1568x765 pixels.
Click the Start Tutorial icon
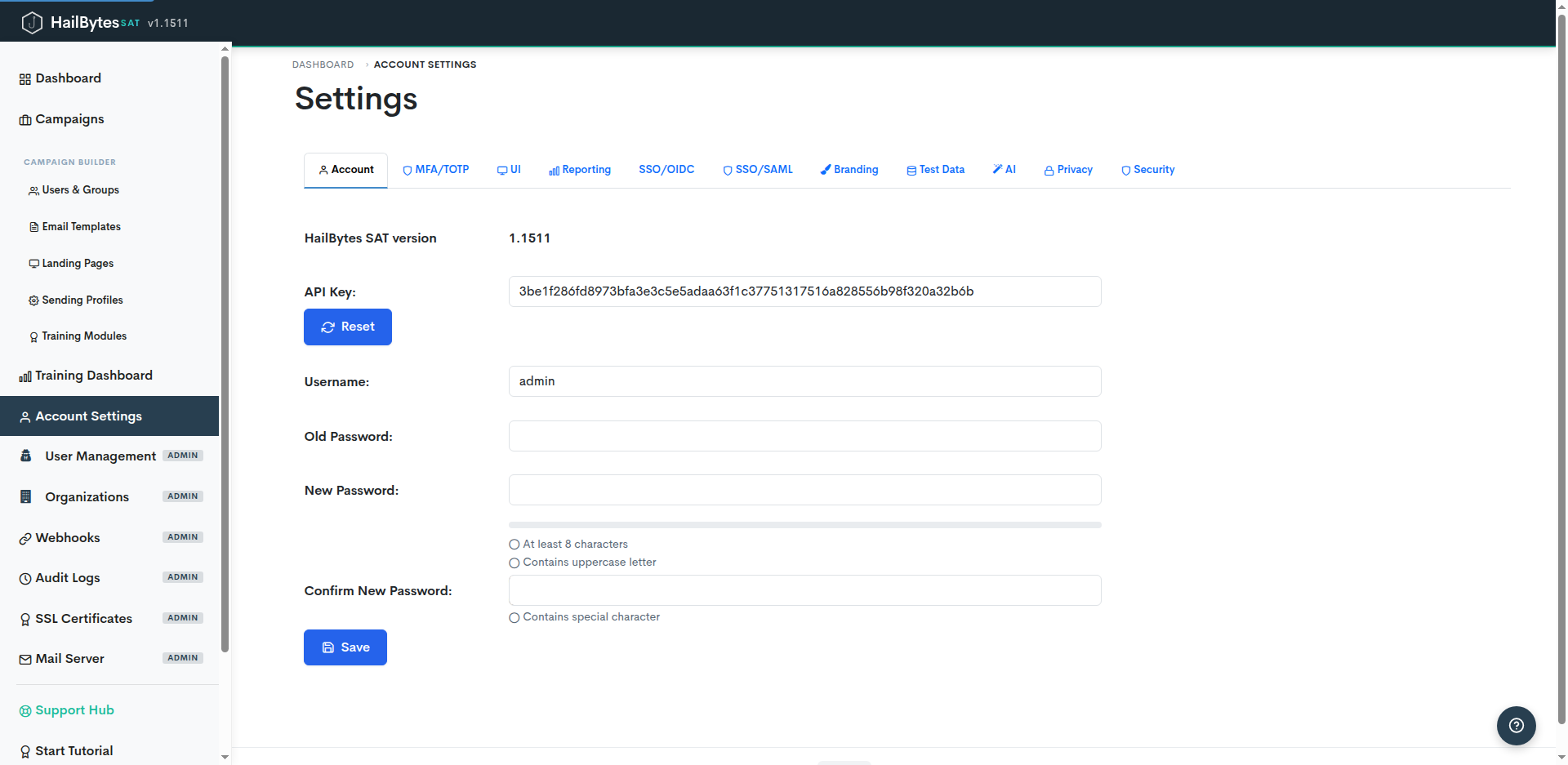point(25,752)
